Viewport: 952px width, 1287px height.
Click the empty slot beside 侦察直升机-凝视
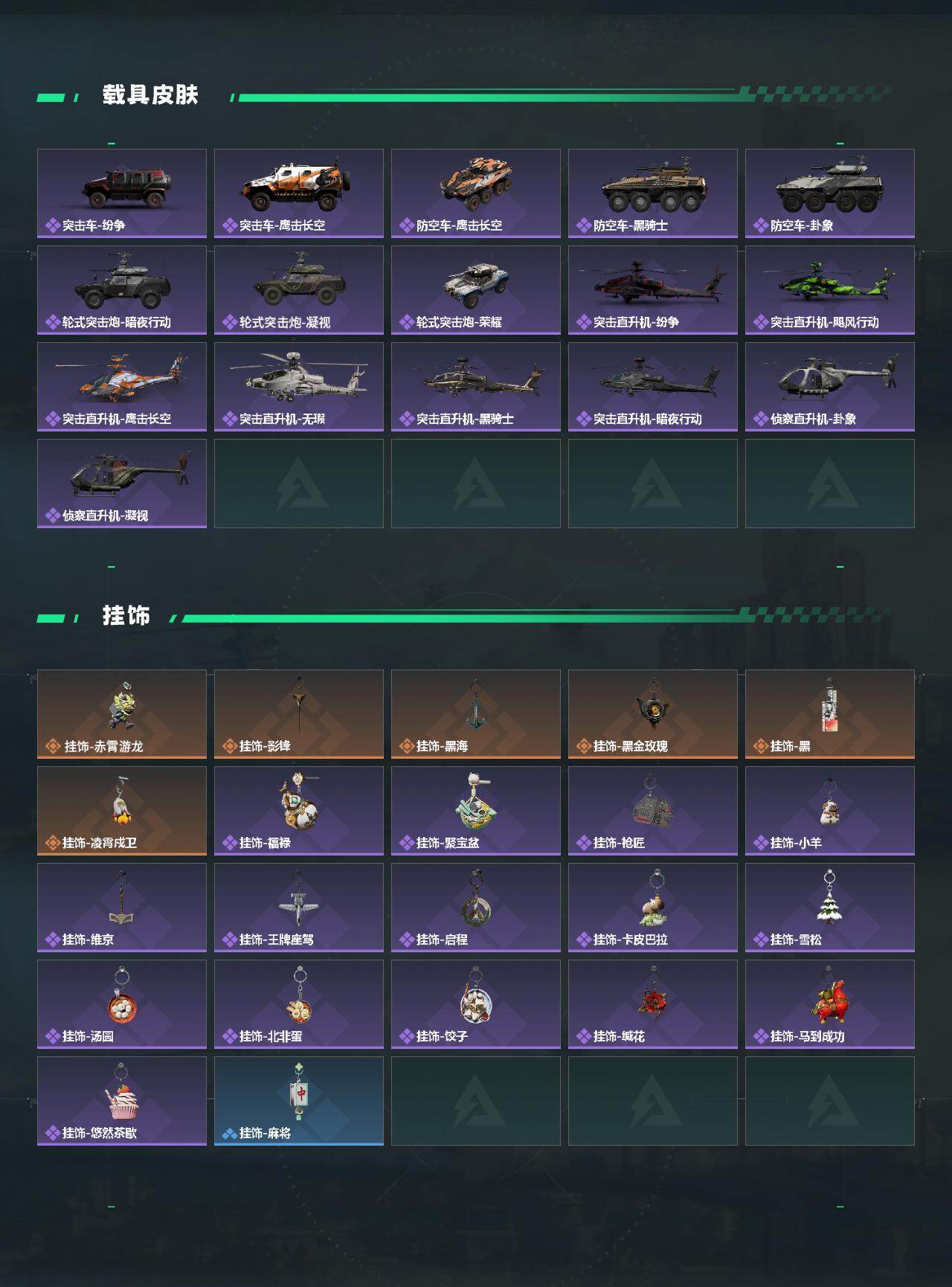click(299, 484)
